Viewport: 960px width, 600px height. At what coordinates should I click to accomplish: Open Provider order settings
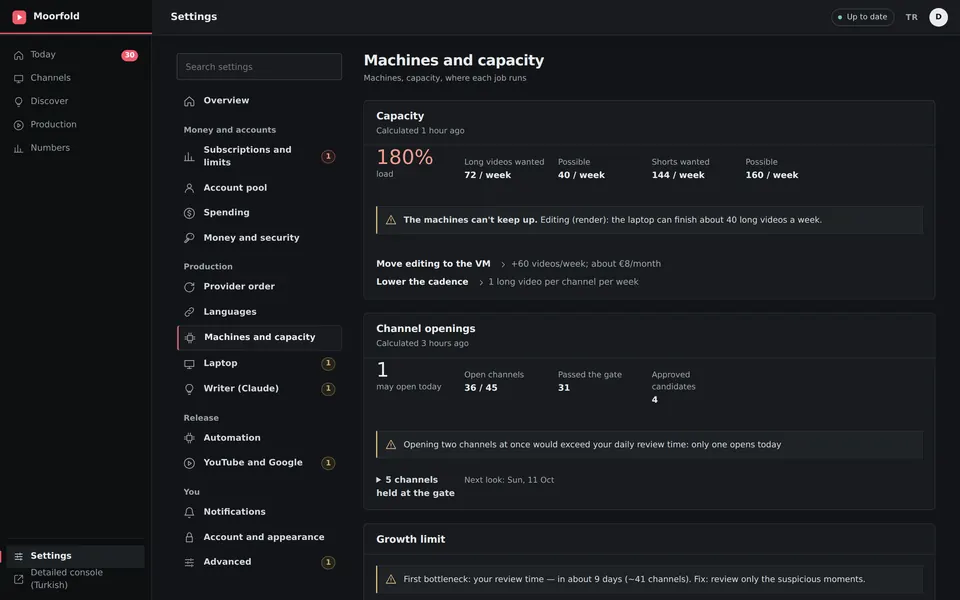259,287
